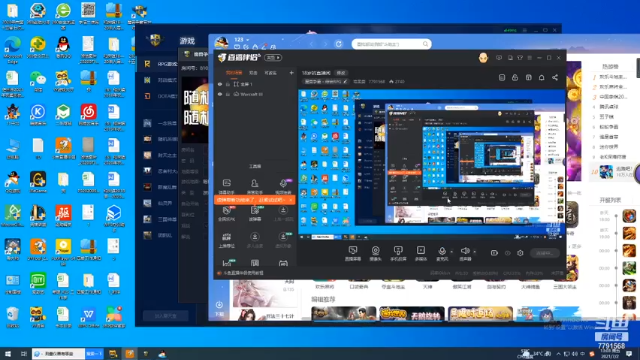Screen dimensions: 640x360
Task: Toggle eye visibility of first scene source
Action: click(220, 84)
